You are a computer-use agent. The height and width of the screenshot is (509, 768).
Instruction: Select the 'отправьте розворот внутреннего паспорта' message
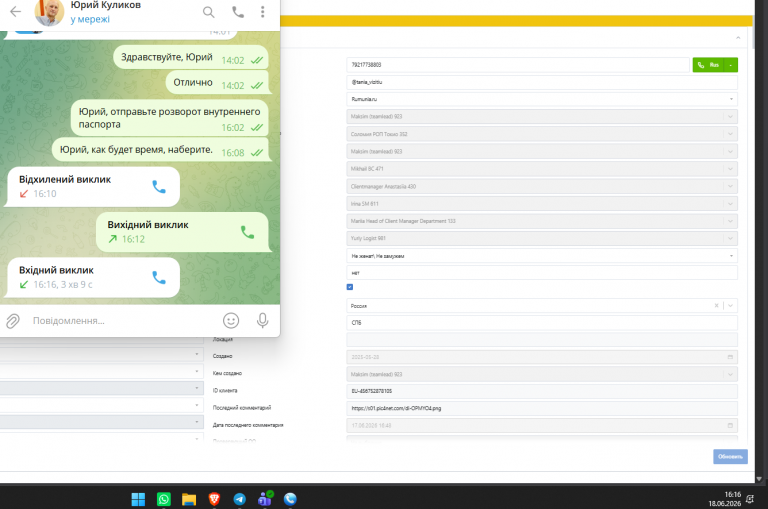coord(169,118)
